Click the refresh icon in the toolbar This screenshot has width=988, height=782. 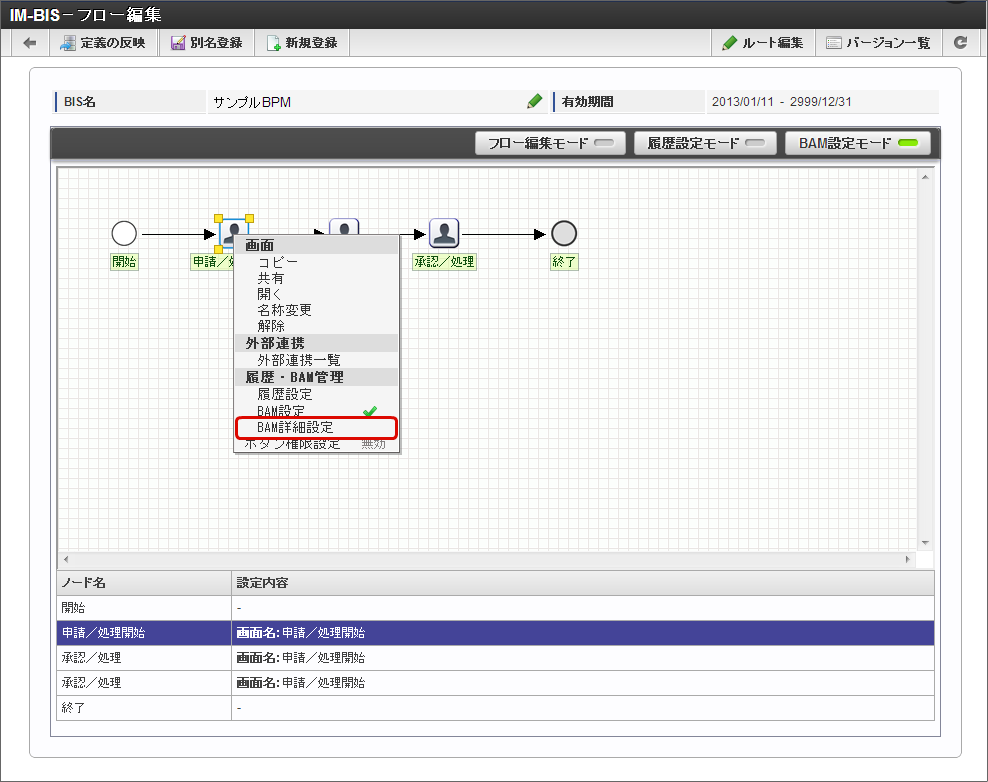tap(960, 42)
